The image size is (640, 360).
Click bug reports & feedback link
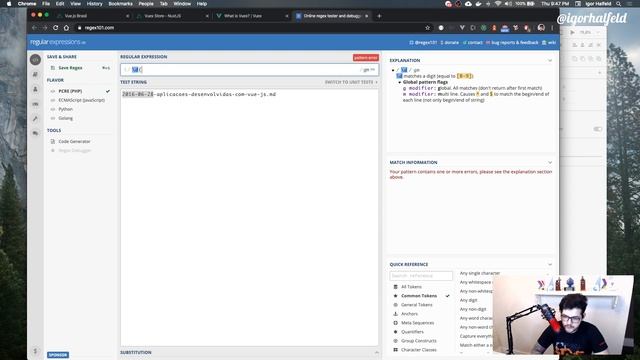point(512,42)
